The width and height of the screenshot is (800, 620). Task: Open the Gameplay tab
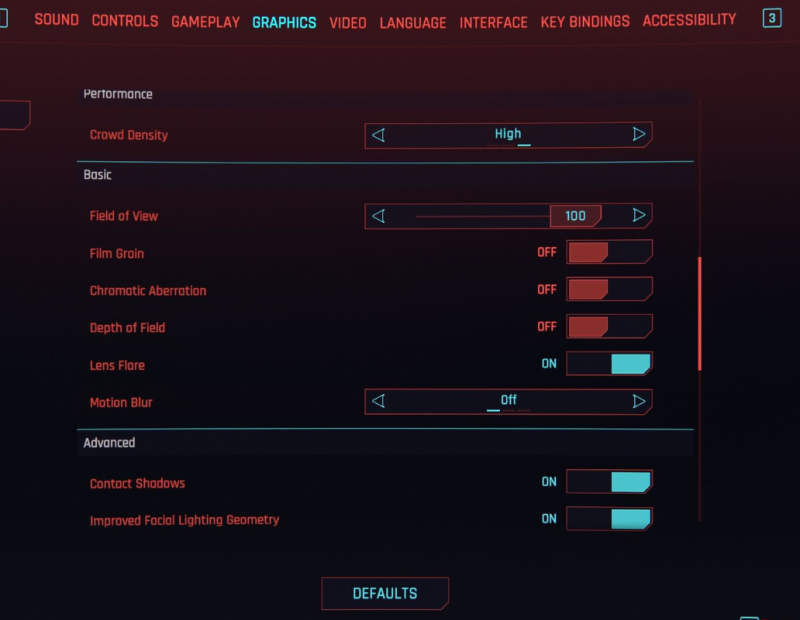pyautogui.click(x=206, y=22)
